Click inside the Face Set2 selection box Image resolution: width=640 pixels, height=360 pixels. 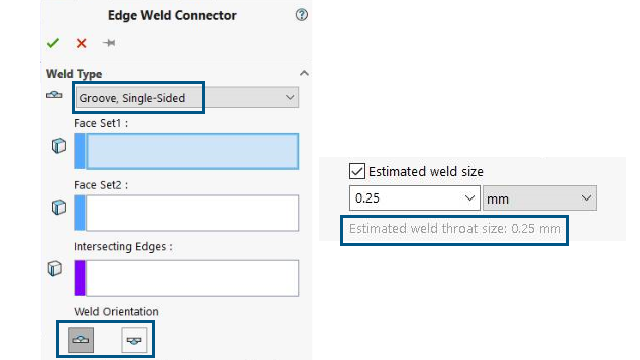click(192, 213)
